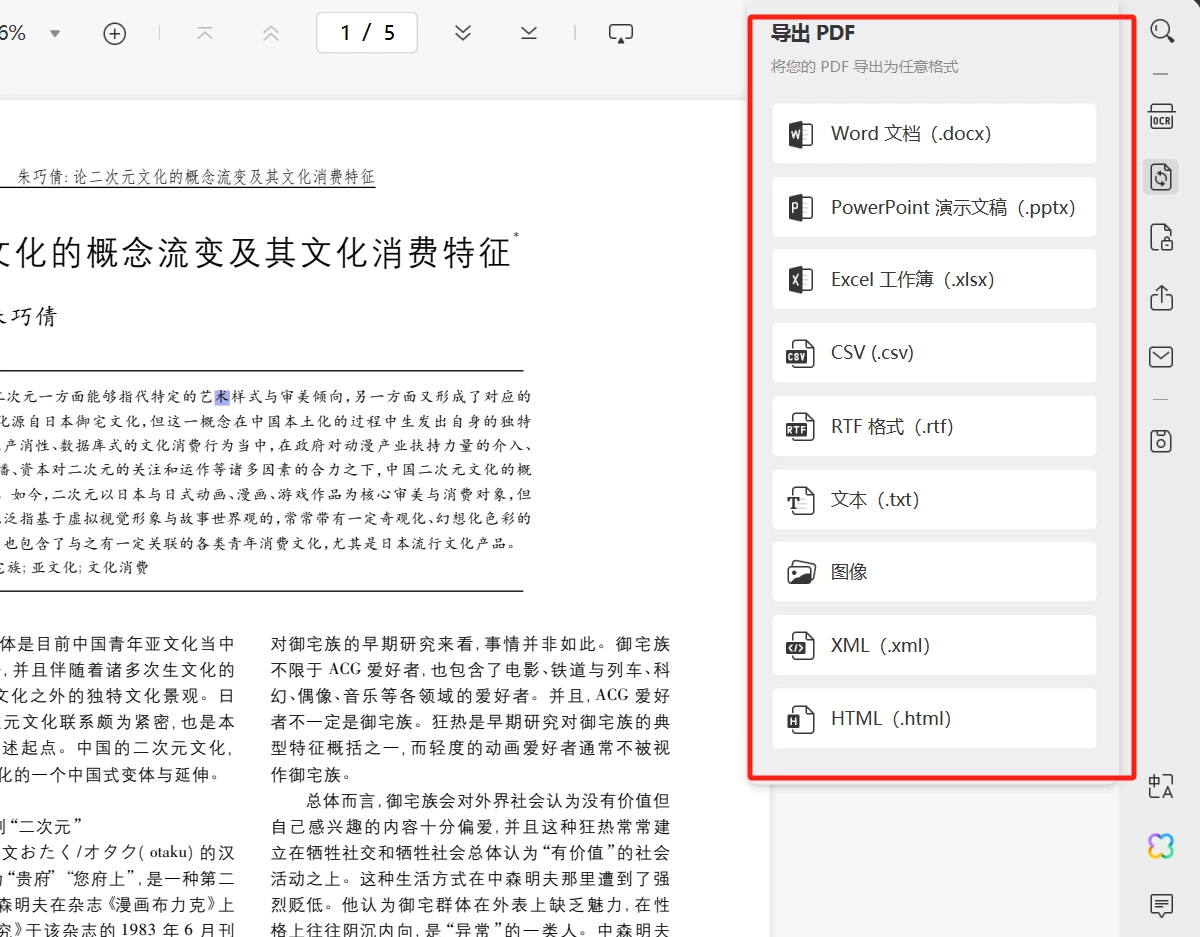Go to the next page
1200x937 pixels.
tap(462, 33)
